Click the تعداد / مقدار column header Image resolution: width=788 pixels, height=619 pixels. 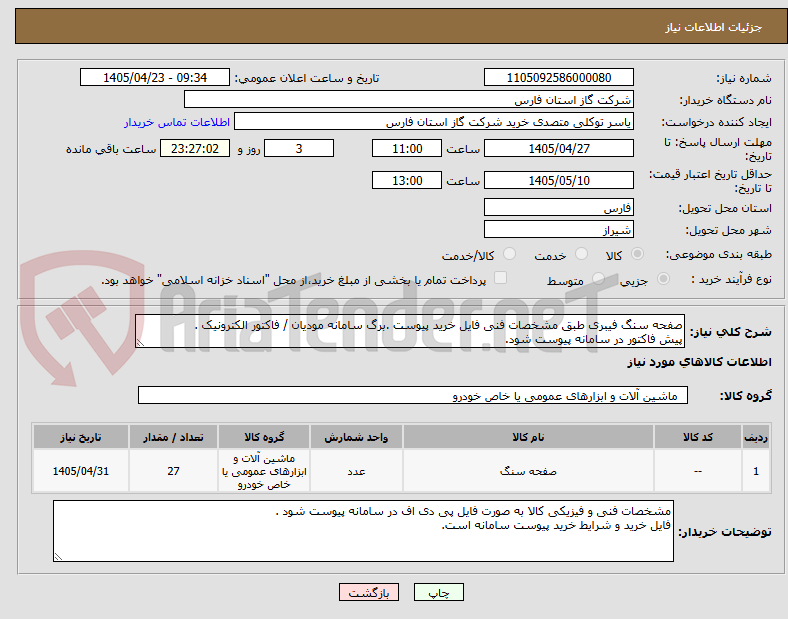(x=173, y=437)
